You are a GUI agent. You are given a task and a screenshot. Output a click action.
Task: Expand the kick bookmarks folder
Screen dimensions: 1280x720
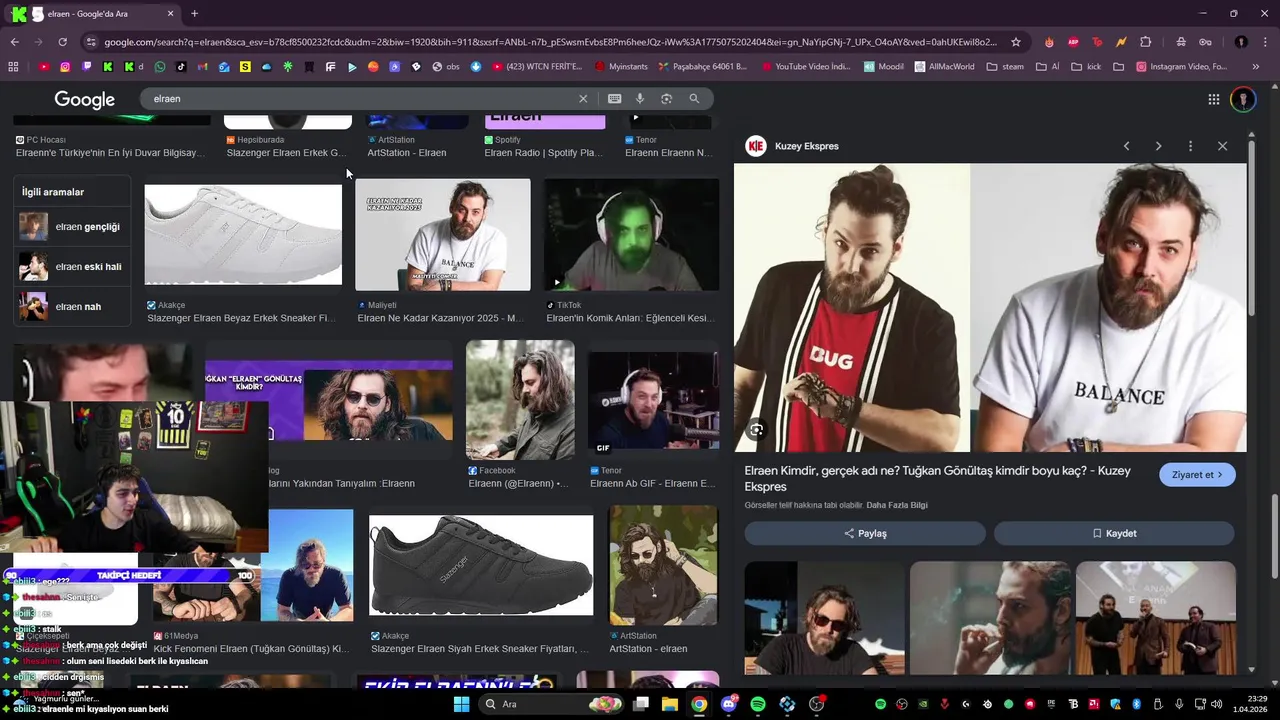(1086, 67)
